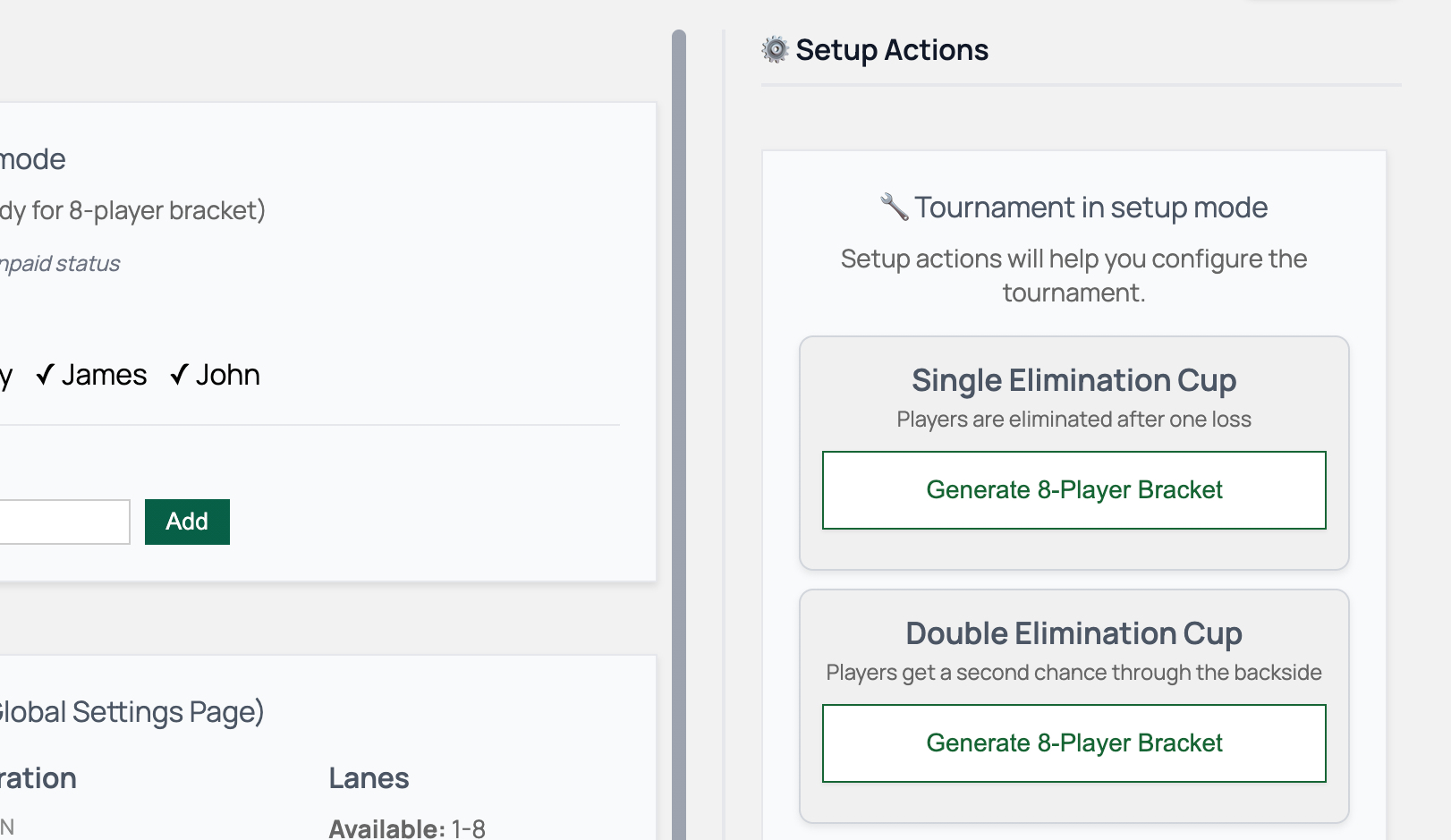Click the checkmark icon next to John
This screenshot has width=1451, height=840.
pyautogui.click(x=181, y=375)
